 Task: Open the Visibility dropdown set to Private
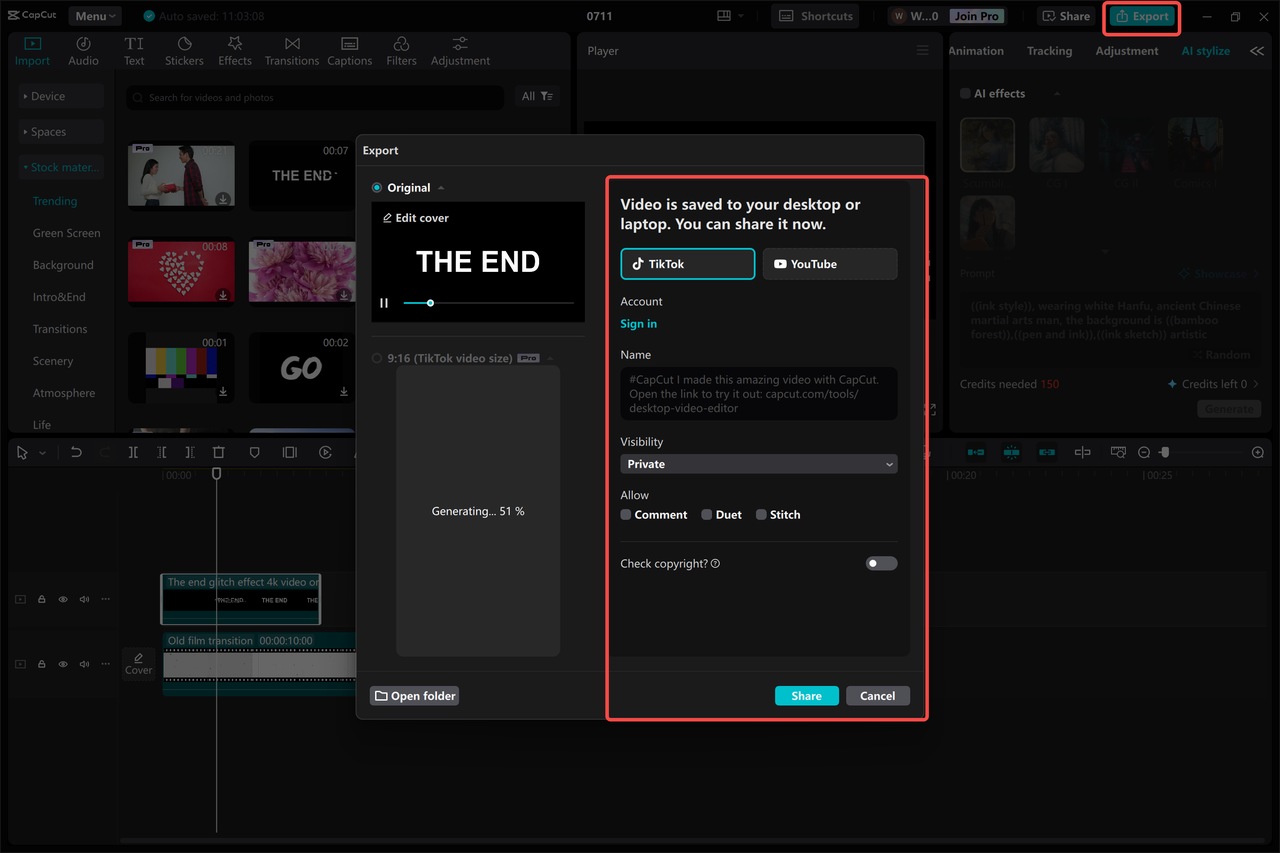[758, 464]
